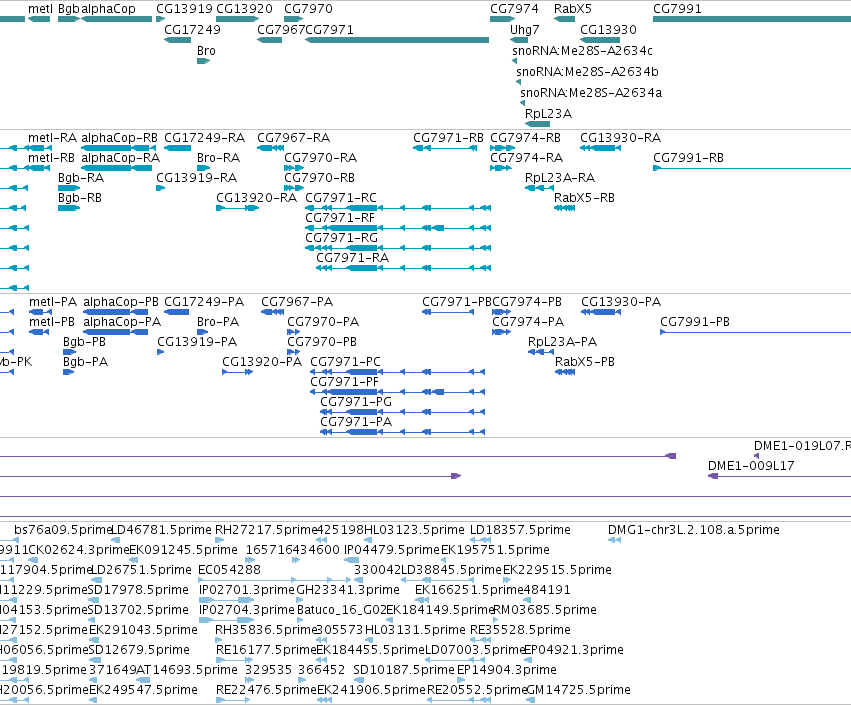Click the alphaCop gene label
The height and width of the screenshot is (705, 851).
(108, 9)
